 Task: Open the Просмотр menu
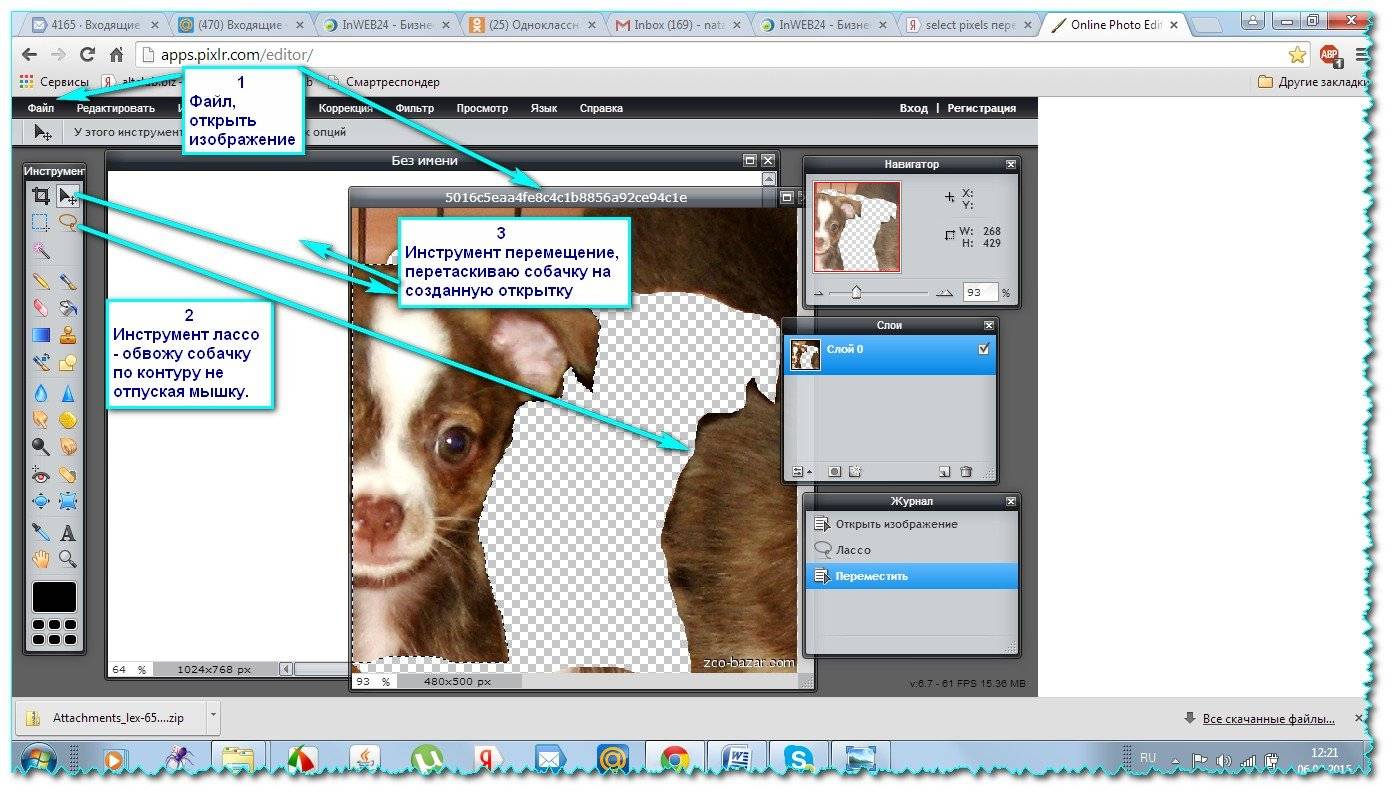pyautogui.click(x=482, y=108)
